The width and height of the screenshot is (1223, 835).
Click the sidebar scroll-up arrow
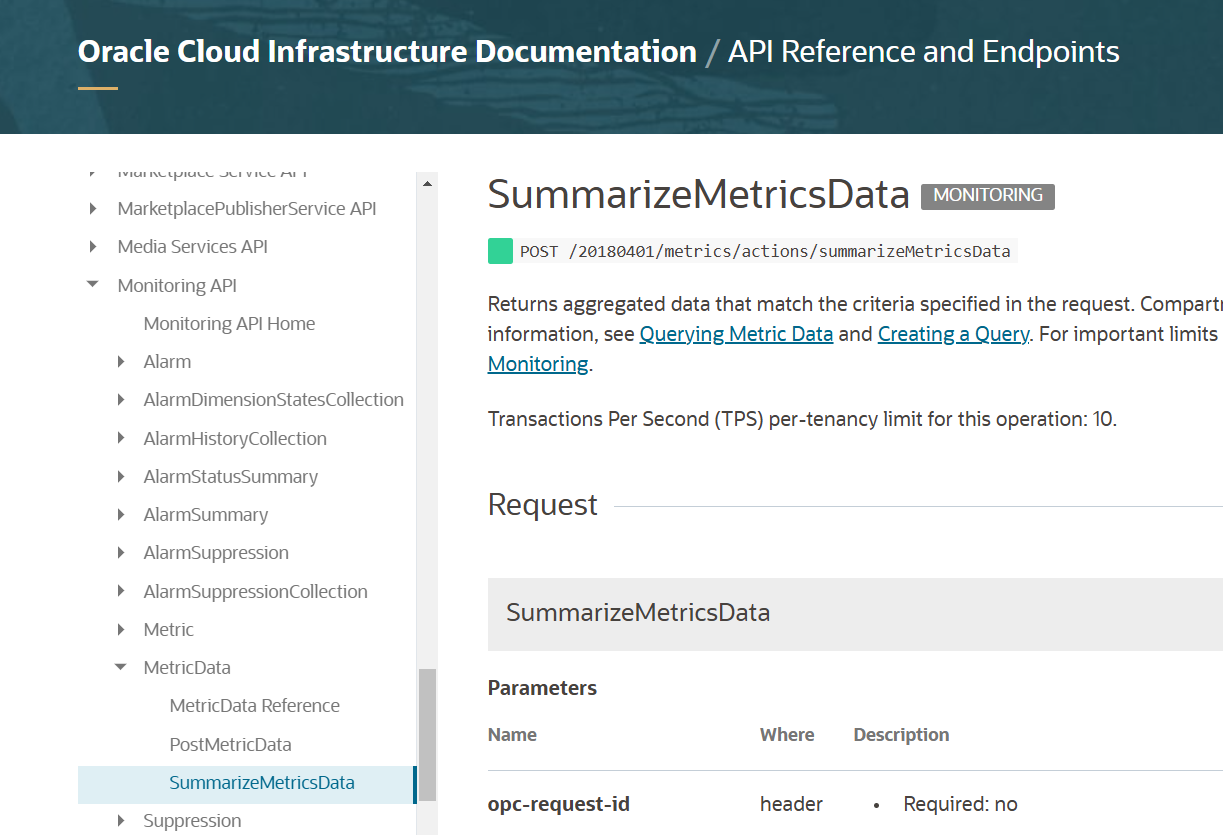point(428,184)
